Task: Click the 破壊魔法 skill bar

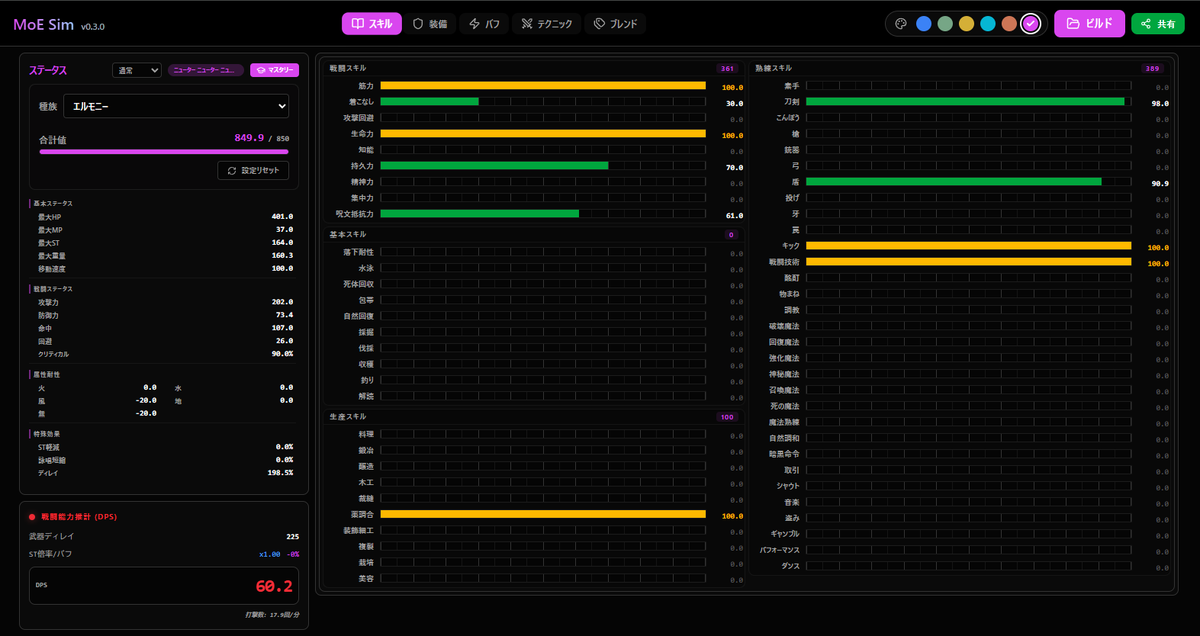Action: [968, 326]
